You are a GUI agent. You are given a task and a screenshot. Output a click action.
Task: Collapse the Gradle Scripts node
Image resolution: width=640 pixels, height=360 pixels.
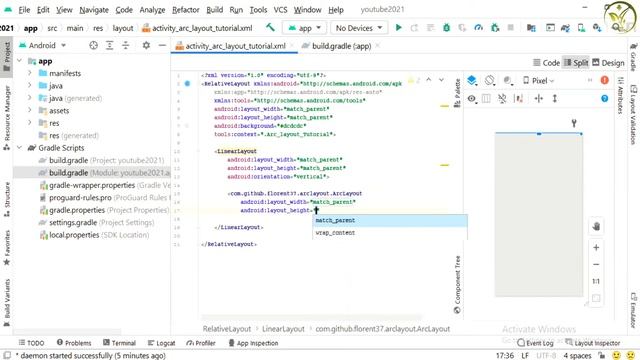point(19,147)
